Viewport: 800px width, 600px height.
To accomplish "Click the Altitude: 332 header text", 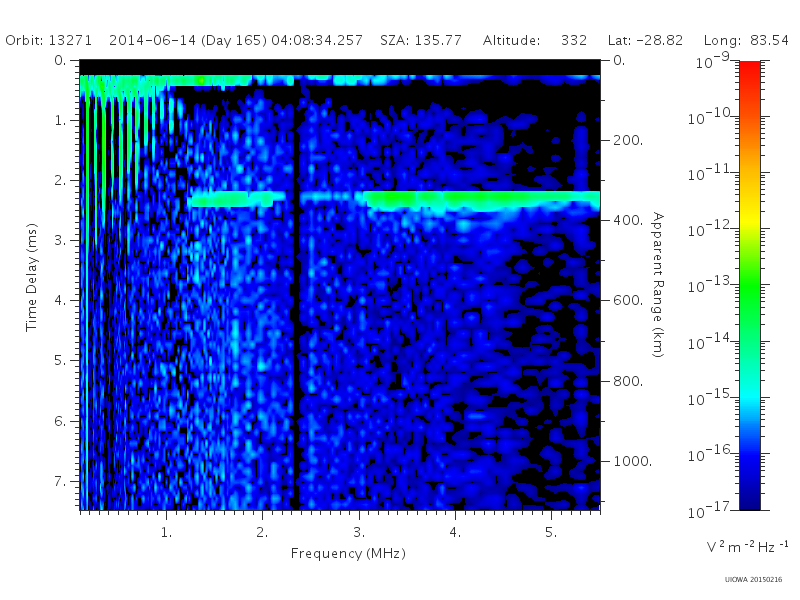I will click(535, 40).
